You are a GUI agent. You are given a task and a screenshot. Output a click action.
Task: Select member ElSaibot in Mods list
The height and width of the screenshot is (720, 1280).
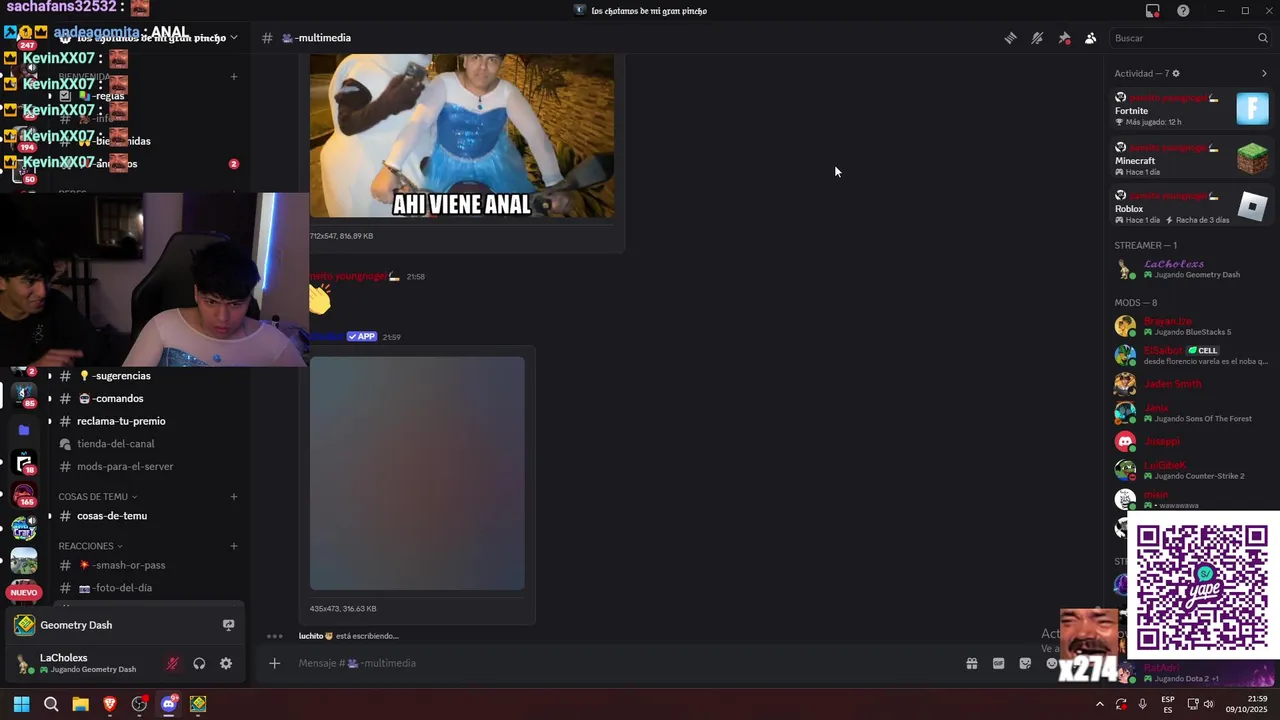1192,355
